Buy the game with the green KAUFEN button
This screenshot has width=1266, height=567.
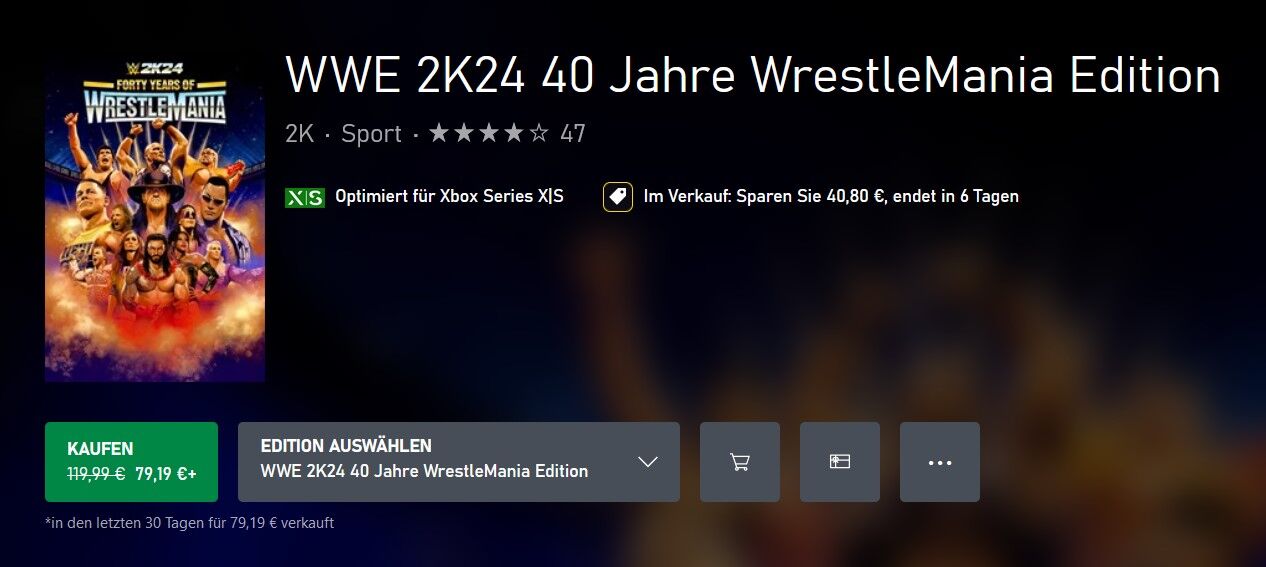tap(131, 462)
